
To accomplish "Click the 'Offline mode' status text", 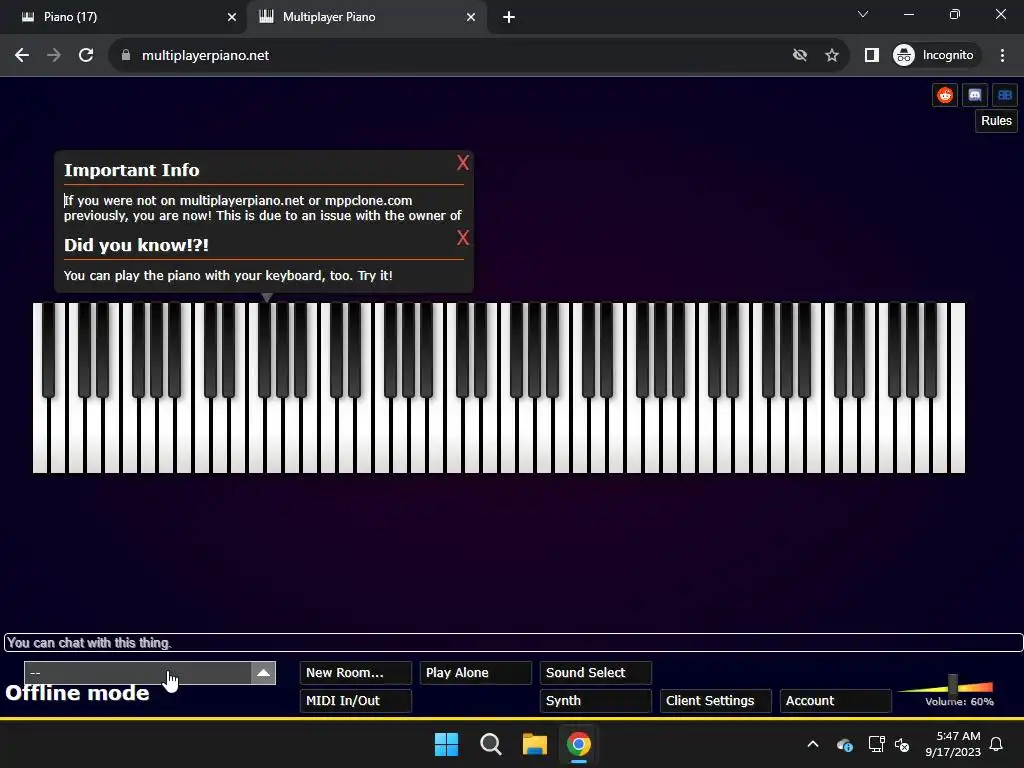I will point(77,694).
